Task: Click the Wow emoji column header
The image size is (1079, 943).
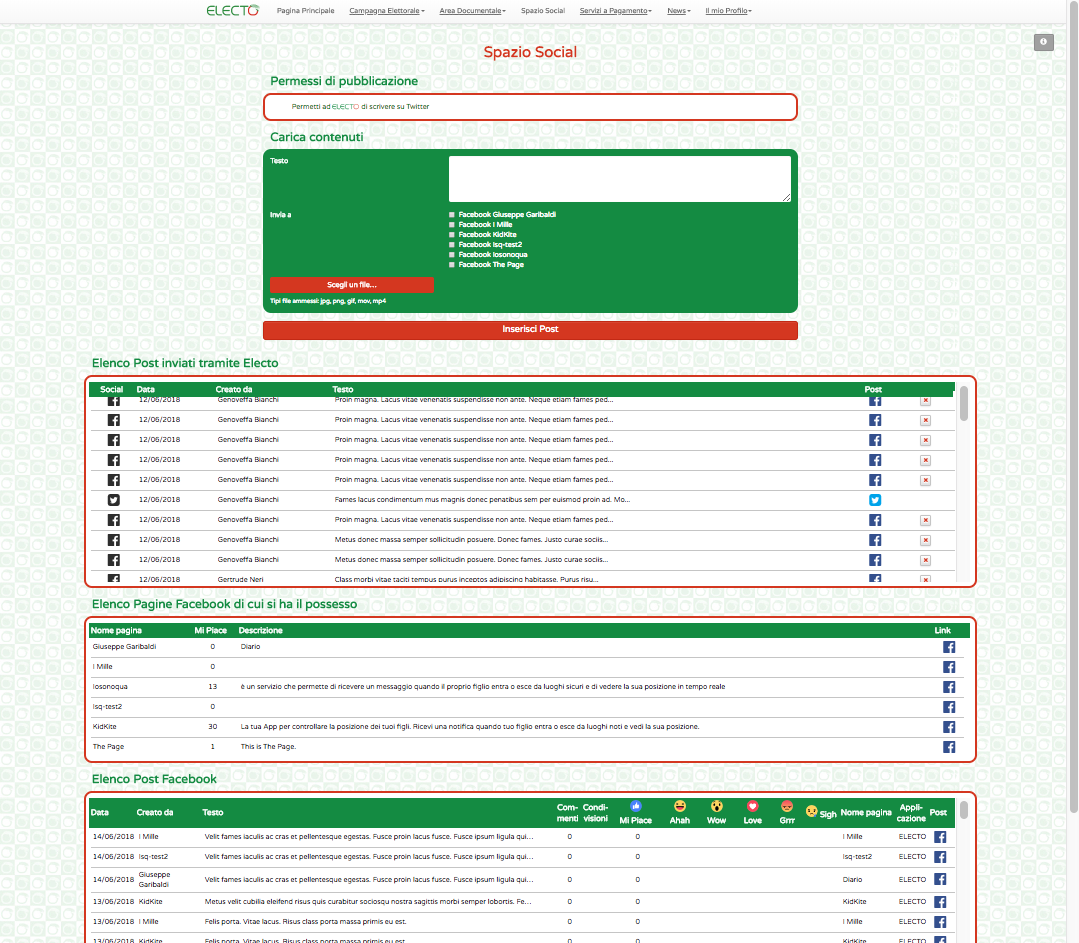Action: coord(716,806)
